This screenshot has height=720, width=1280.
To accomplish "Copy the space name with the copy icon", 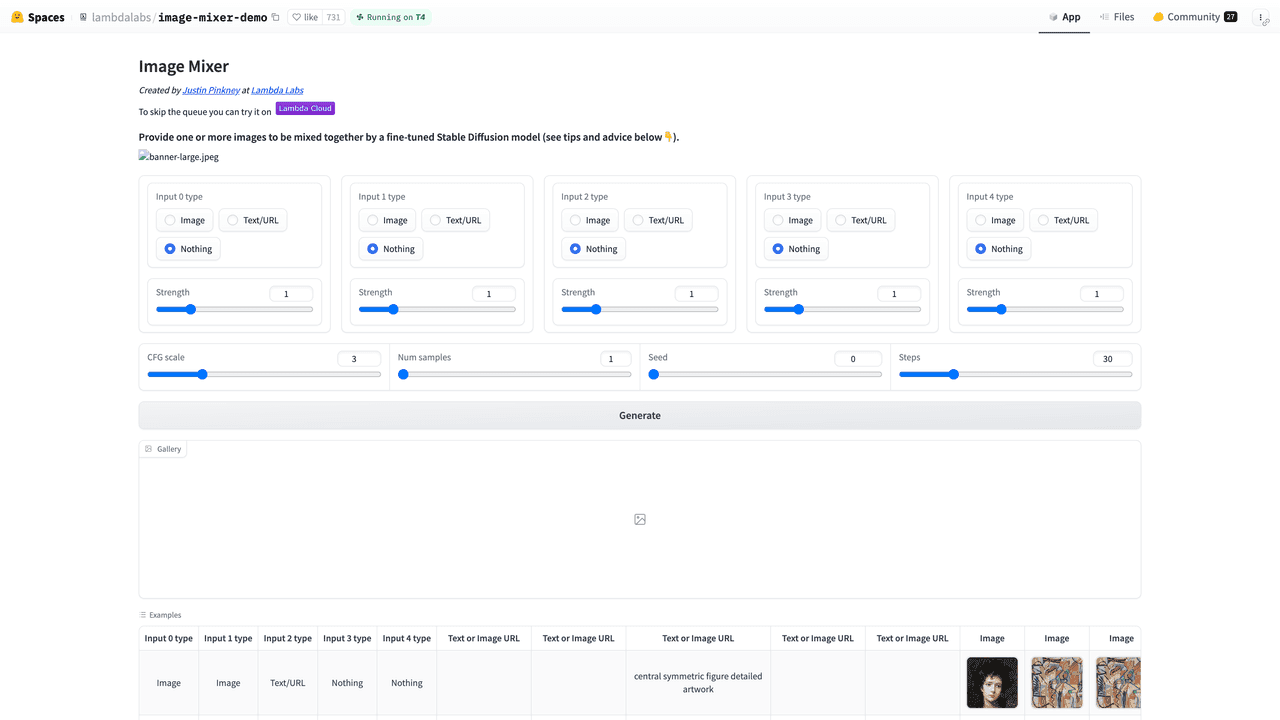I will (x=276, y=17).
